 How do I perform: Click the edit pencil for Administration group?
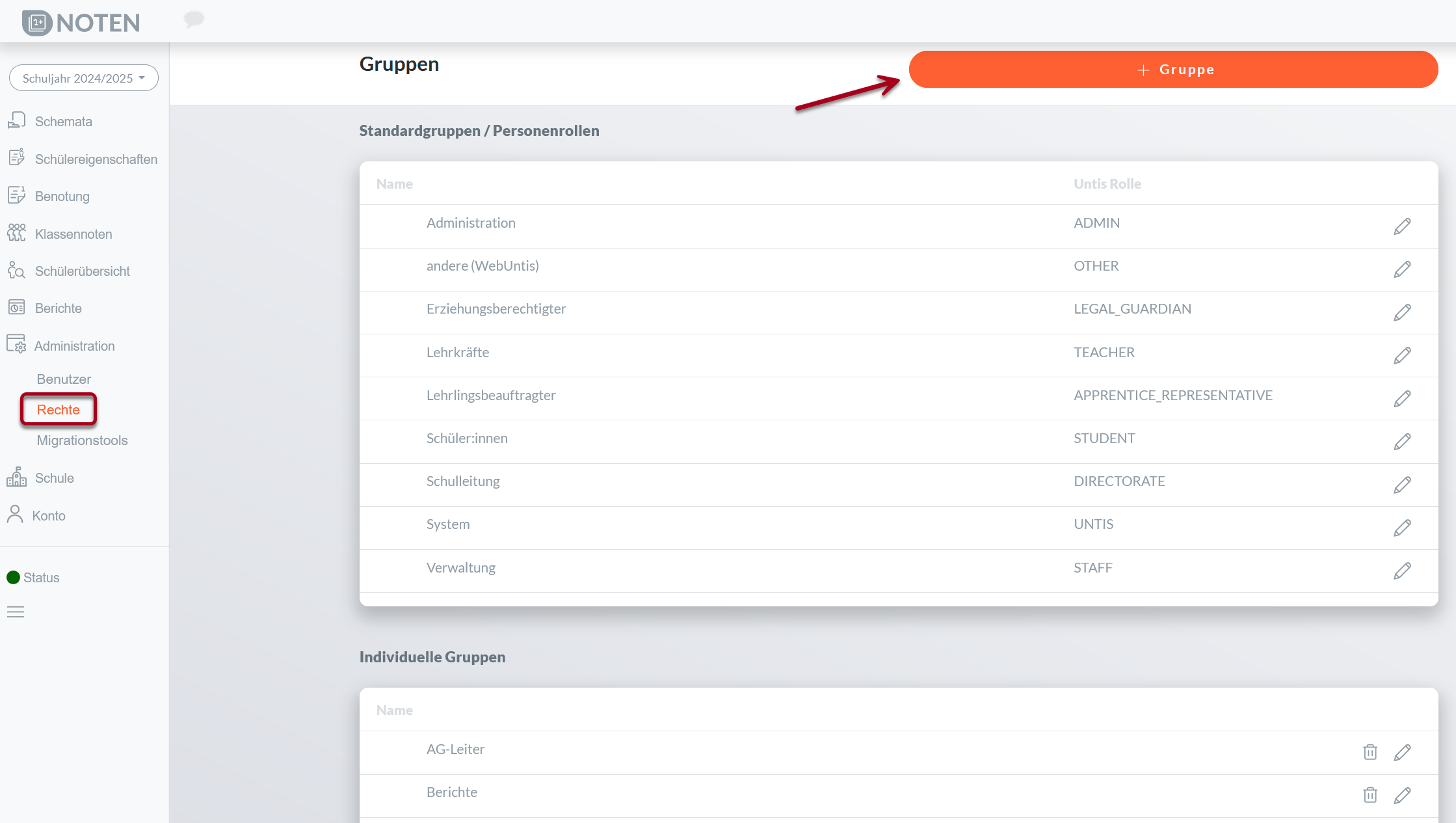[1402, 226]
